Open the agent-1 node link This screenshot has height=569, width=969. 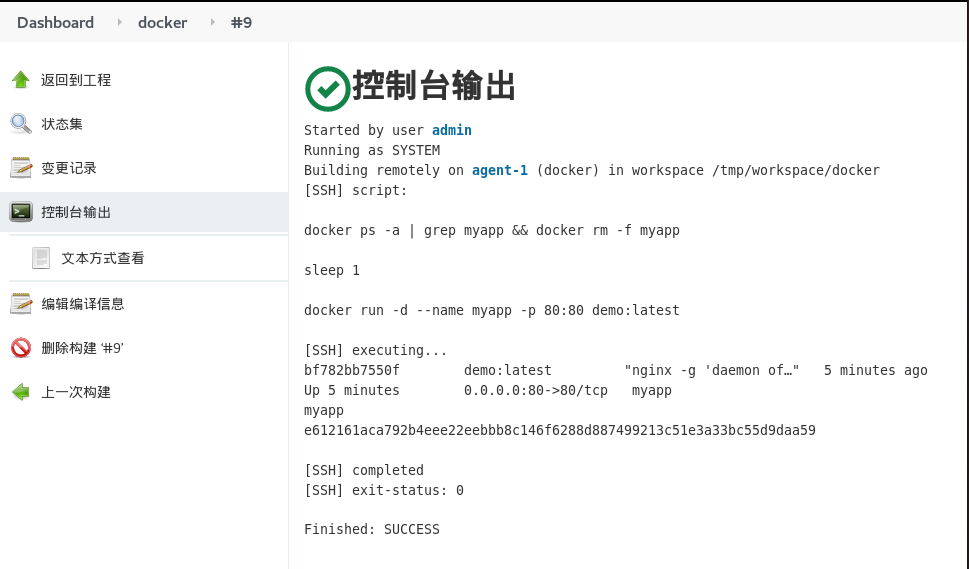coord(500,171)
